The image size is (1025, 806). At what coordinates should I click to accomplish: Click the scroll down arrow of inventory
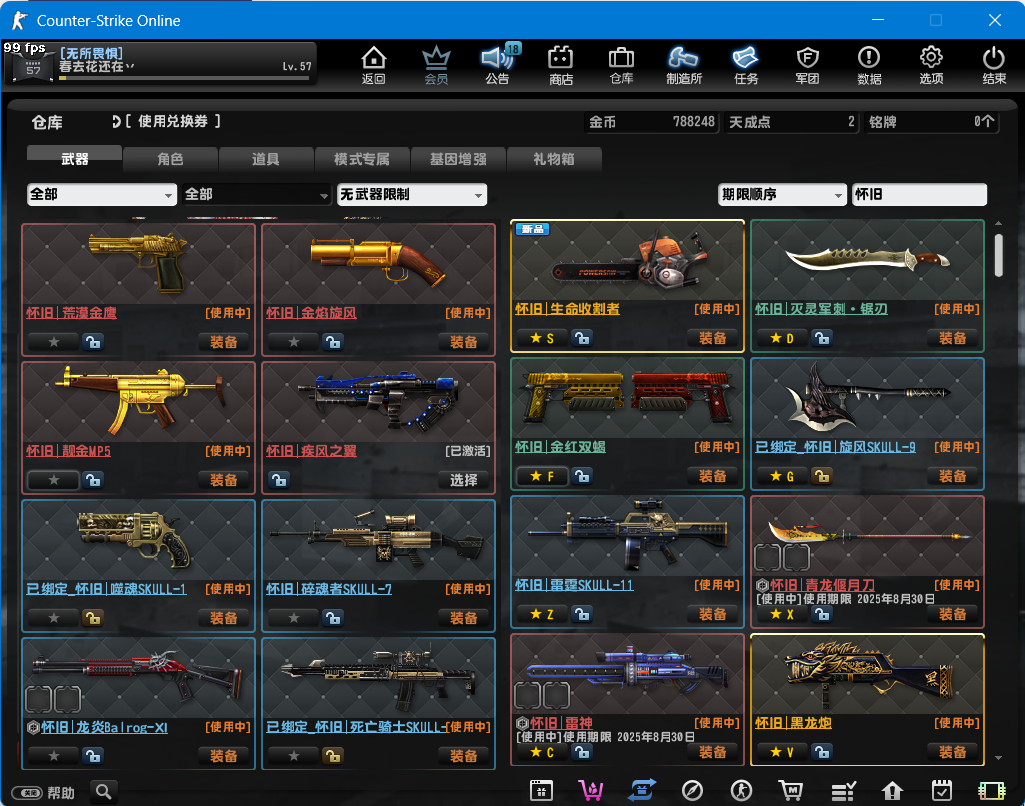coord(998,758)
